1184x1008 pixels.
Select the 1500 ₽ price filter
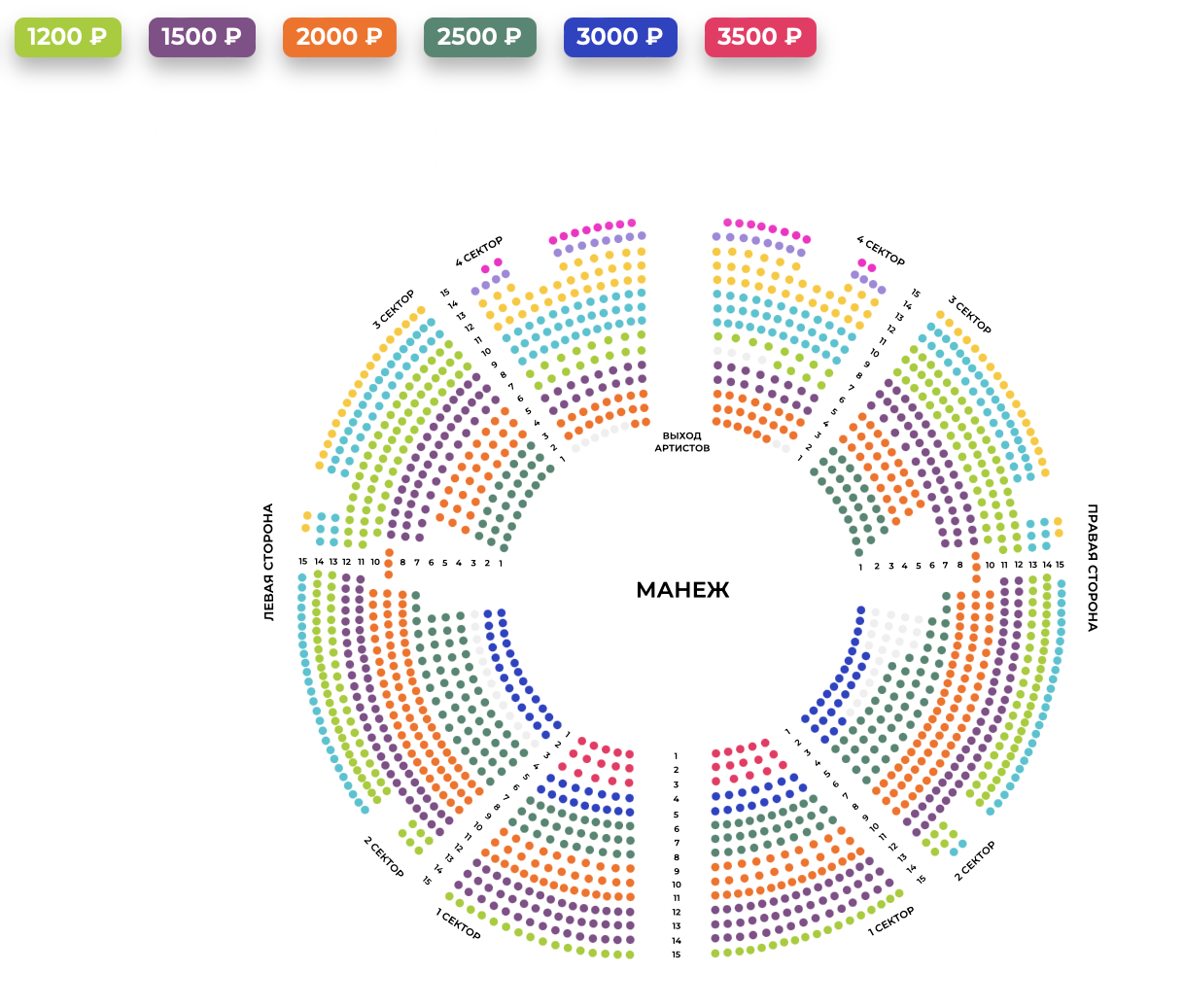pyautogui.click(x=202, y=37)
